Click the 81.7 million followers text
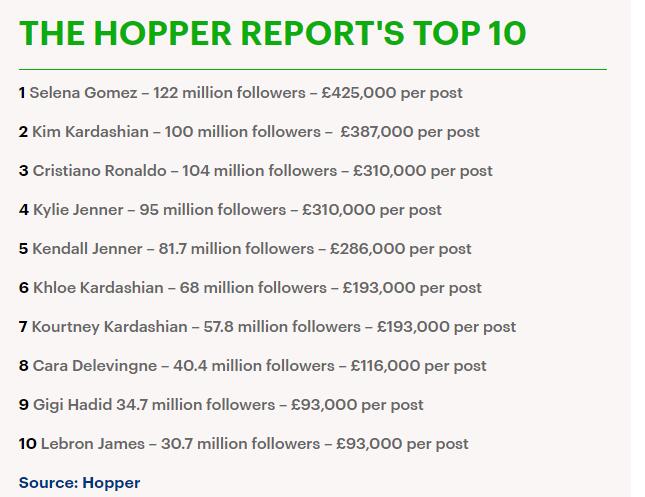The height and width of the screenshot is (497, 645). coord(236,249)
